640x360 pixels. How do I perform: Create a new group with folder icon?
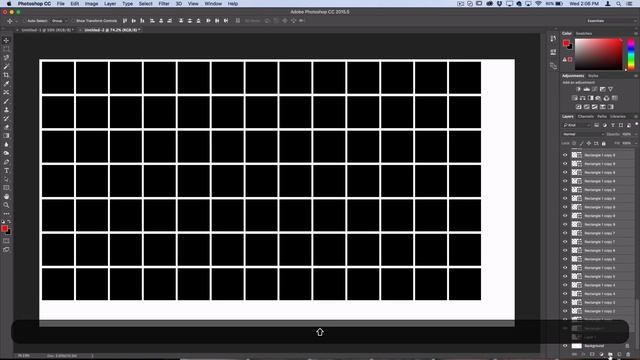tap(610, 354)
